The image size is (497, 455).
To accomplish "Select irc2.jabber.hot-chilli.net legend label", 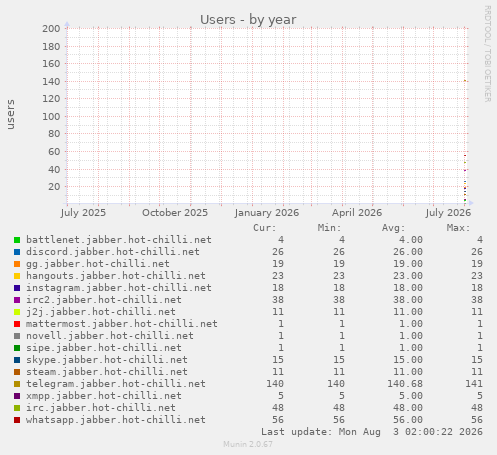I will pos(104,300).
